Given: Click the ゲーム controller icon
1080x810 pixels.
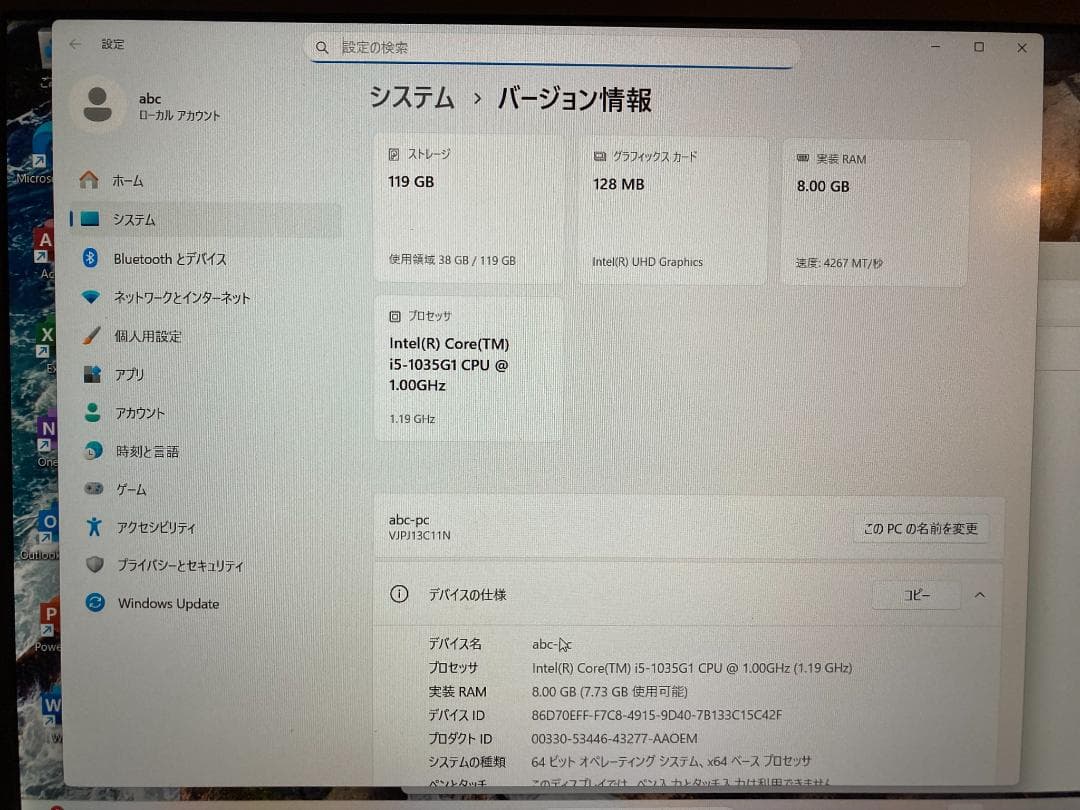Looking at the screenshot, I should pos(94,488).
